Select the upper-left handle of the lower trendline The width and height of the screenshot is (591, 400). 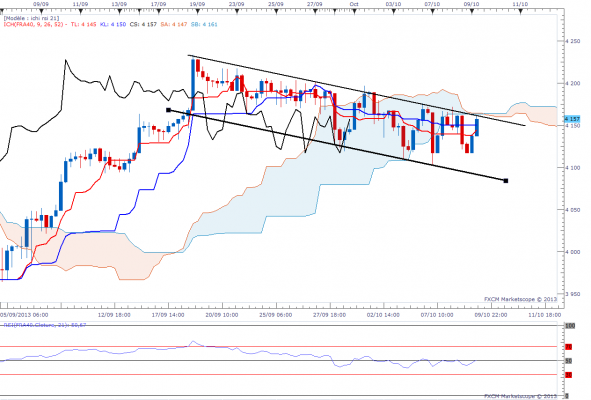point(168,110)
